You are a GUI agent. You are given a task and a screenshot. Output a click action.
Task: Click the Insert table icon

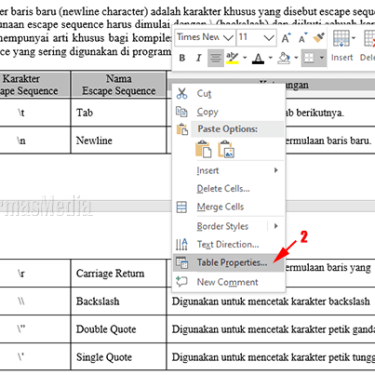coord(341,39)
